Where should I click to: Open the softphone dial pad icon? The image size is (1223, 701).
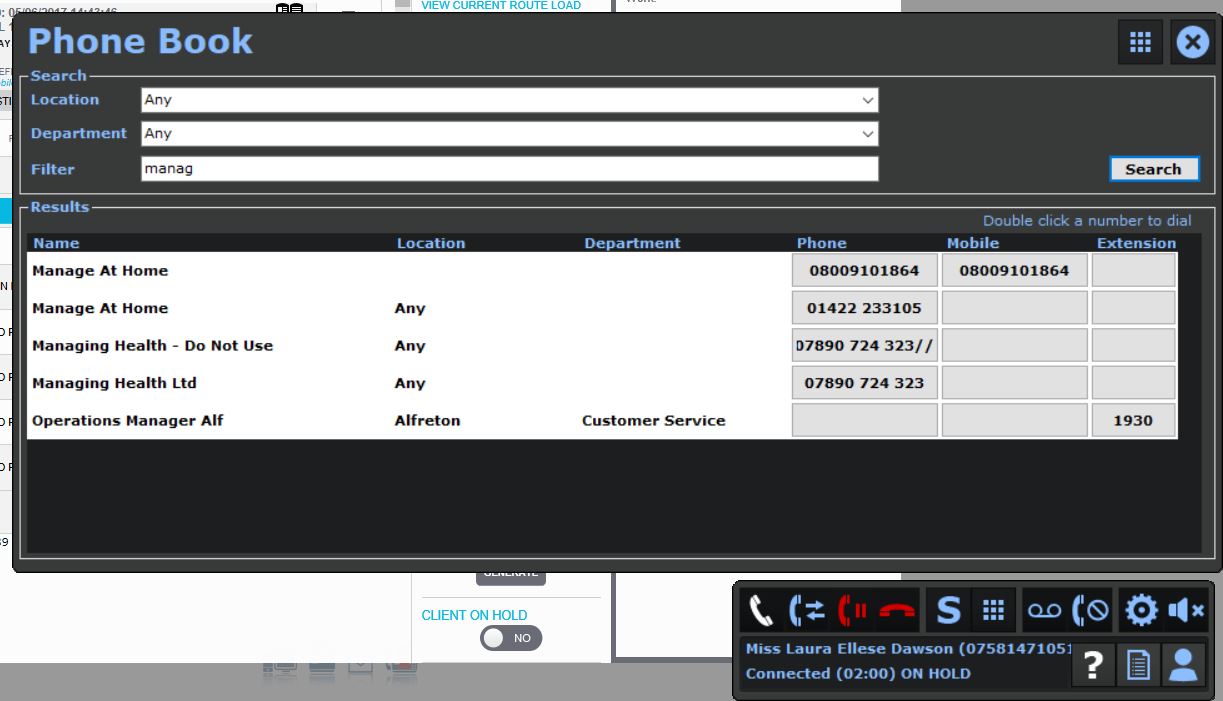[993, 610]
